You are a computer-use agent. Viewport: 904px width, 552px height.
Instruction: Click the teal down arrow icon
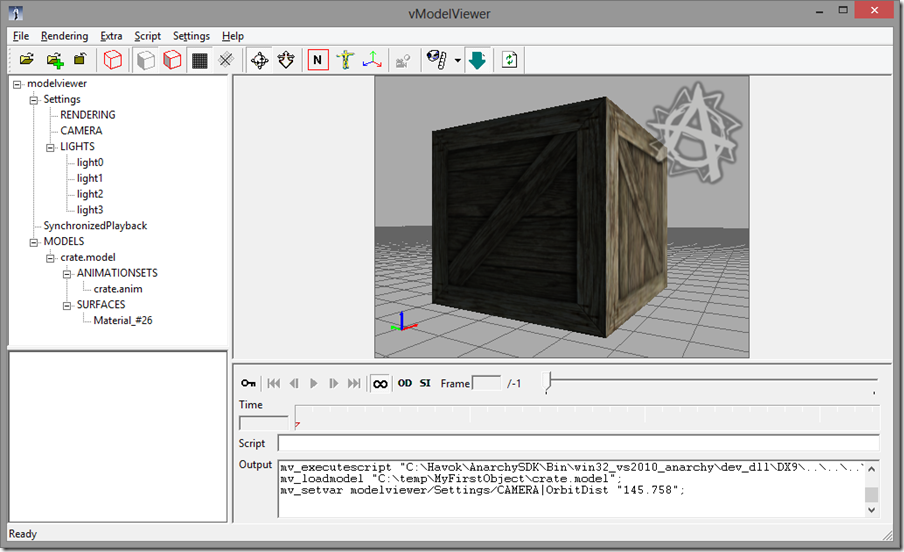click(477, 60)
